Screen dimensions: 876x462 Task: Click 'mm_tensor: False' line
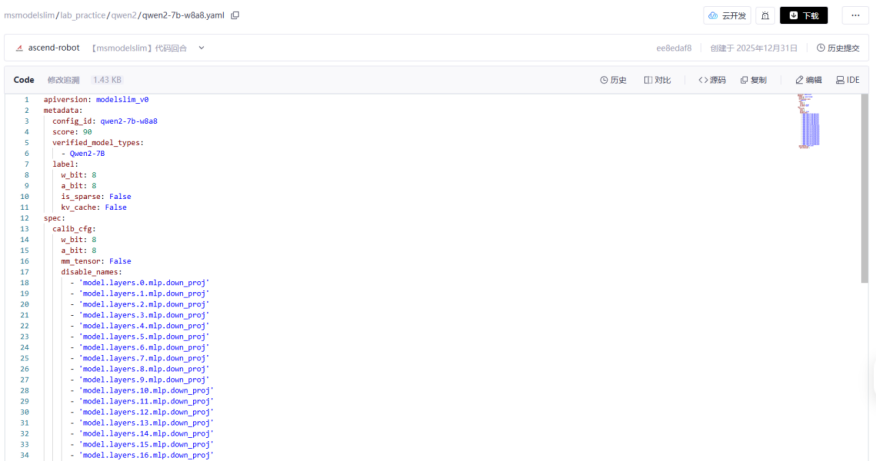96,261
